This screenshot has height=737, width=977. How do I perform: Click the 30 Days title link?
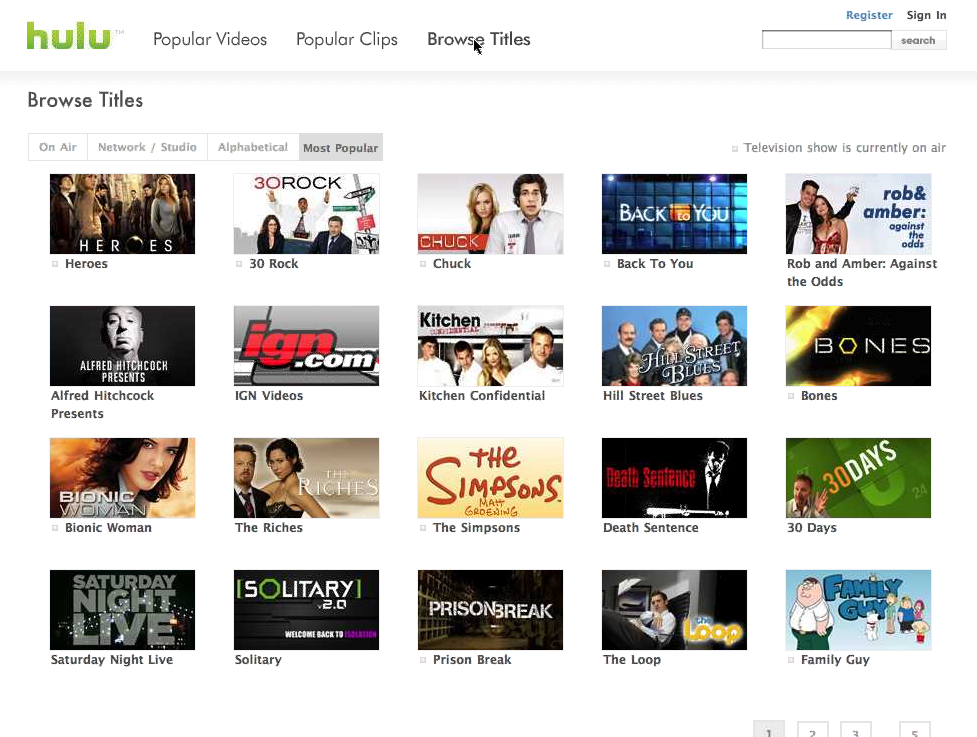point(812,528)
